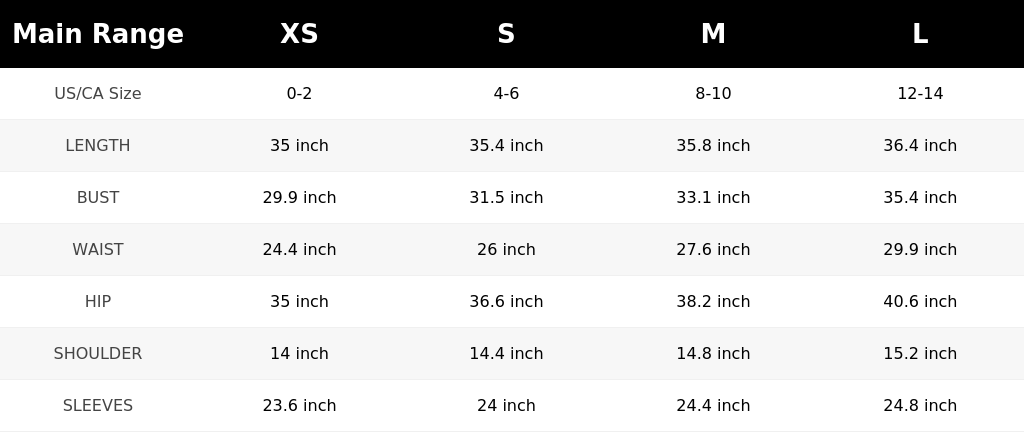Click the BUST row label
This screenshot has width=1024, height=432.
click(x=98, y=198)
